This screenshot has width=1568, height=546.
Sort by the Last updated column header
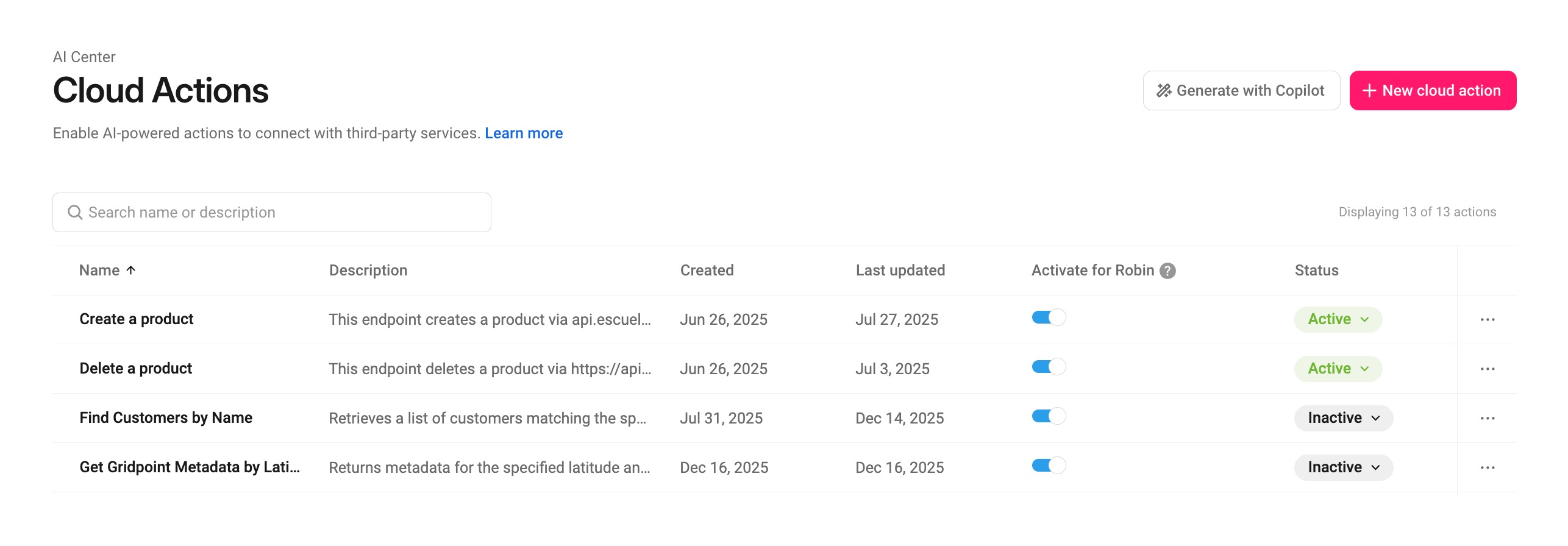tap(900, 271)
